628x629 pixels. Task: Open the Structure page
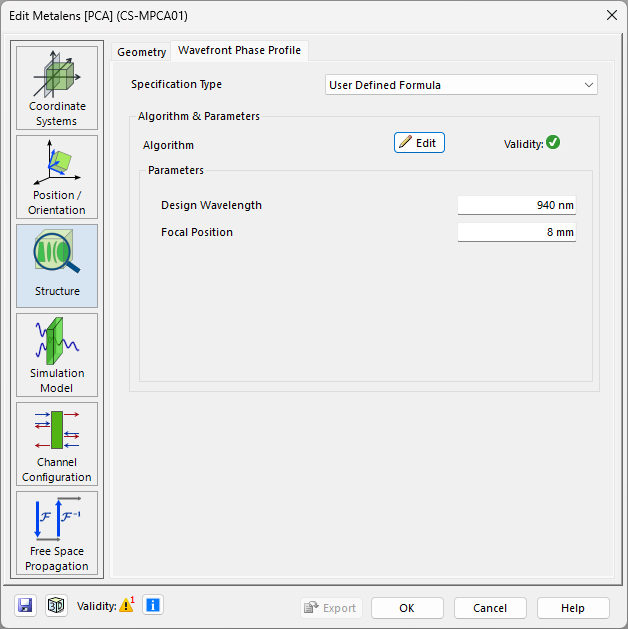coord(57,266)
